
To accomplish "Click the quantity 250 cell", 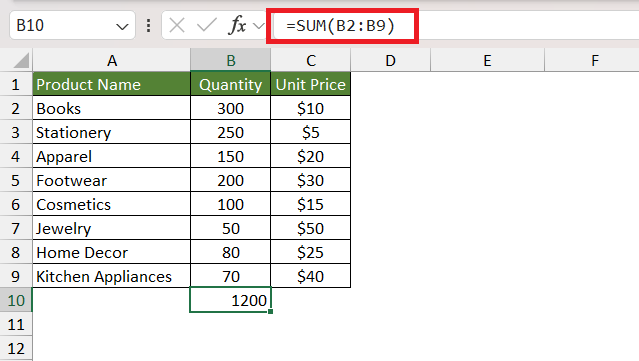I will click(231, 132).
